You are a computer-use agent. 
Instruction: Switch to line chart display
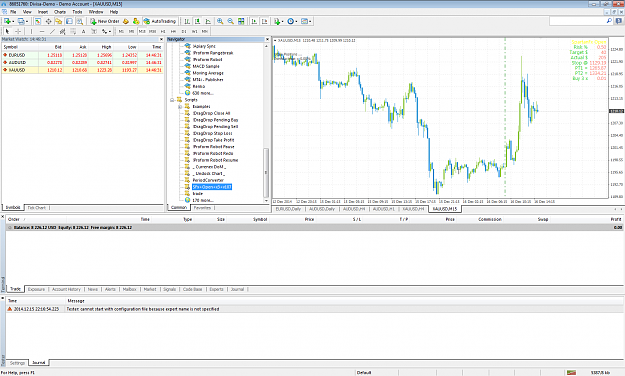coord(208,21)
